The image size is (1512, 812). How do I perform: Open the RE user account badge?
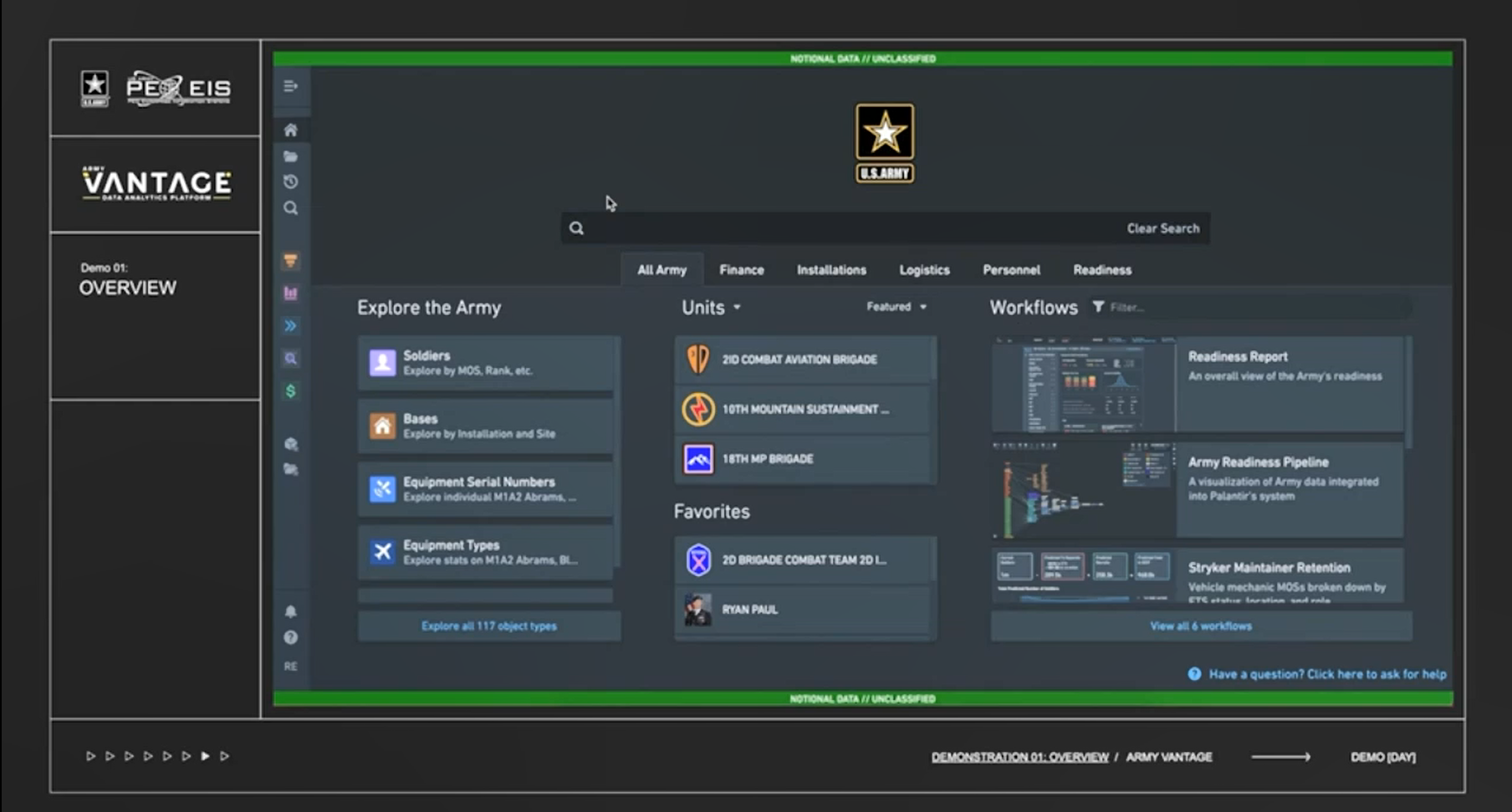pos(290,666)
